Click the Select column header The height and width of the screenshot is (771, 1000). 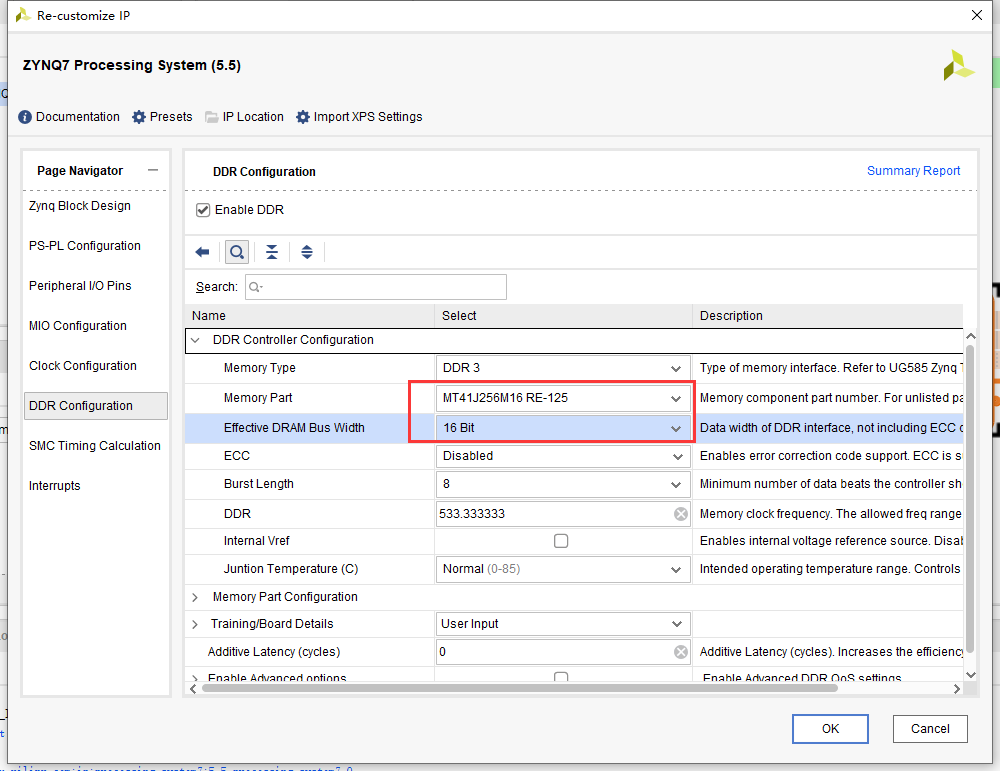pyautogui.click(x=564, y=316)
